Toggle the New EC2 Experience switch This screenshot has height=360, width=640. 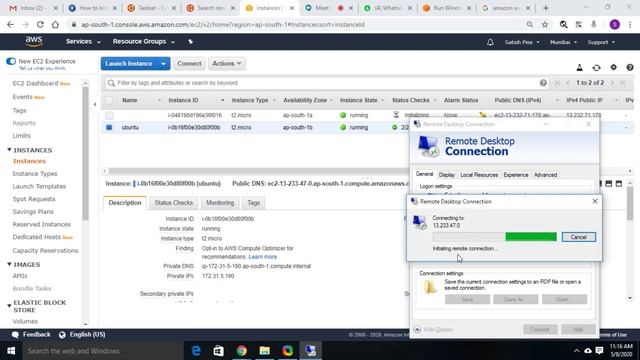pyautogui.click(x=11, y=61)
